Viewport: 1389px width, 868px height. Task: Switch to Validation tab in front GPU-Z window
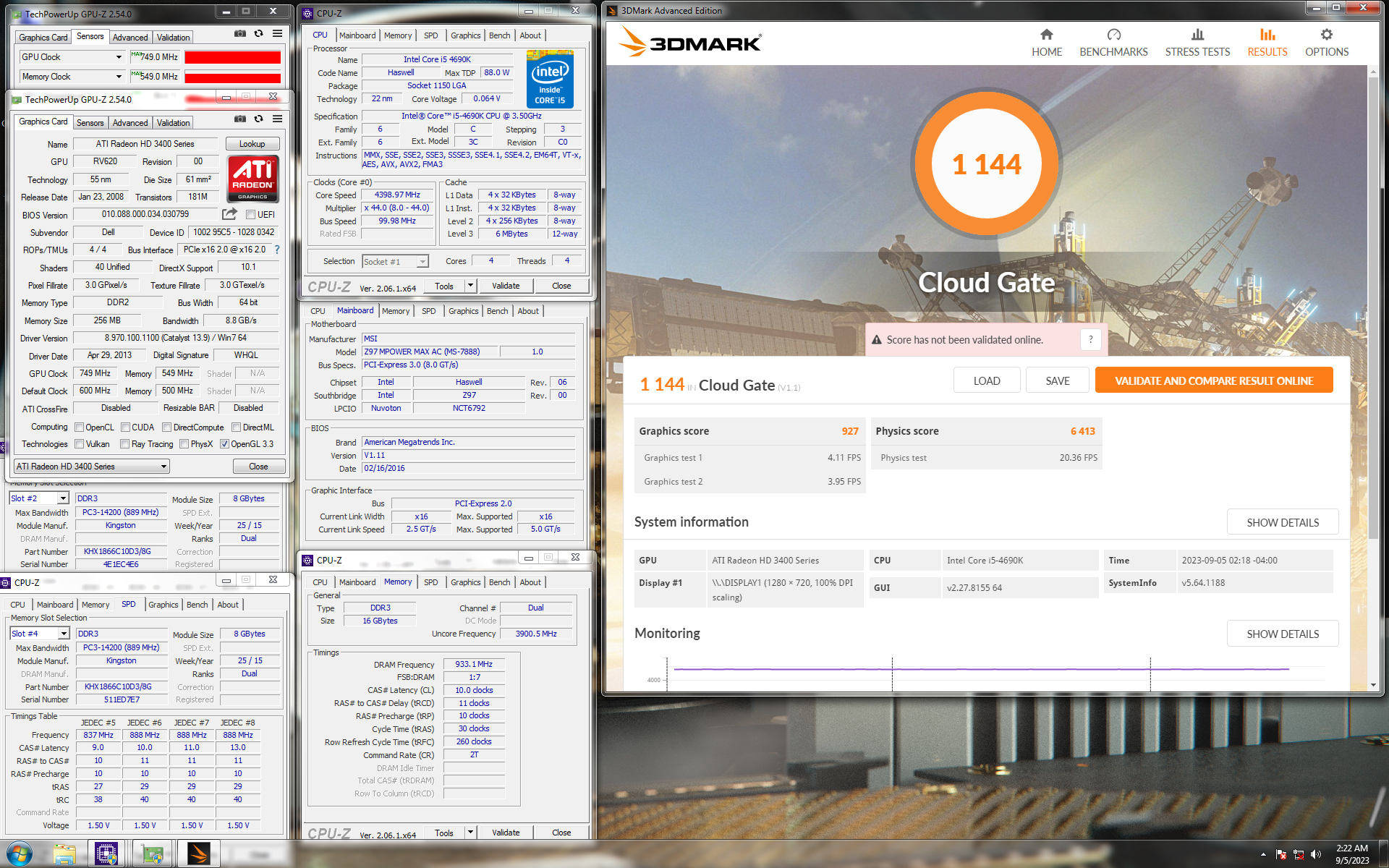[x=174, y=123]
